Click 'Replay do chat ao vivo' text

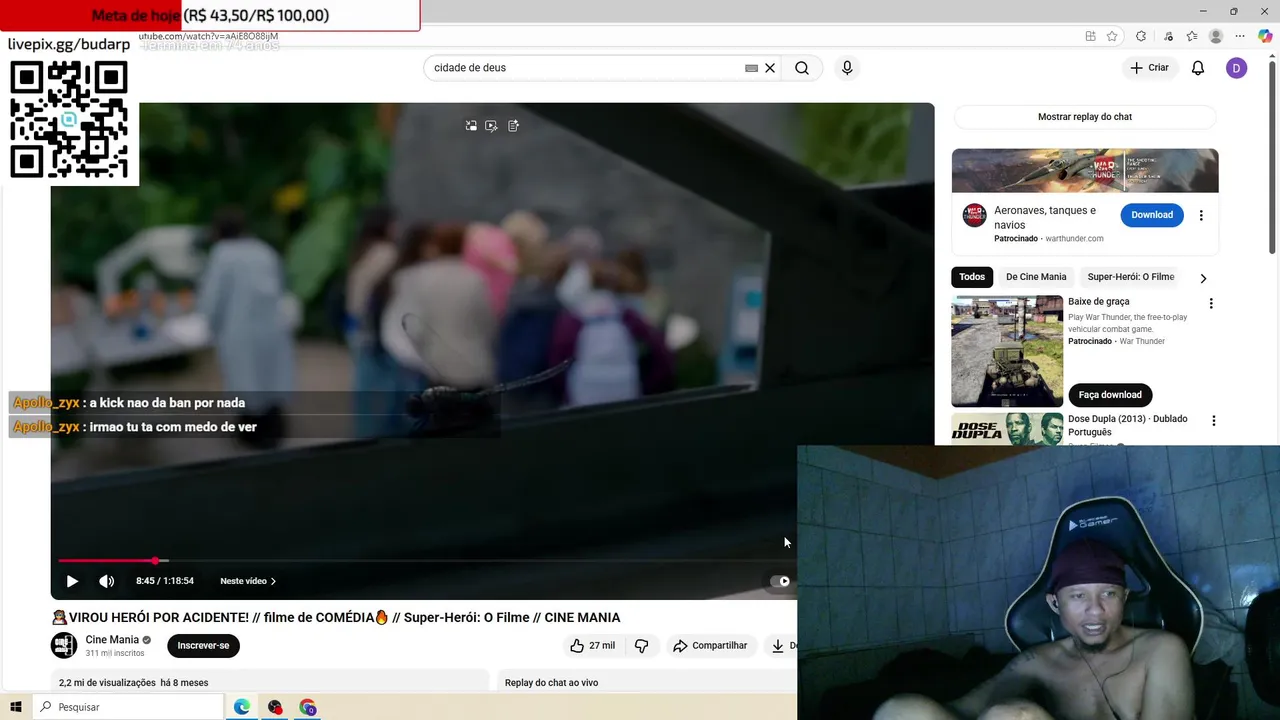coord(551,683)
